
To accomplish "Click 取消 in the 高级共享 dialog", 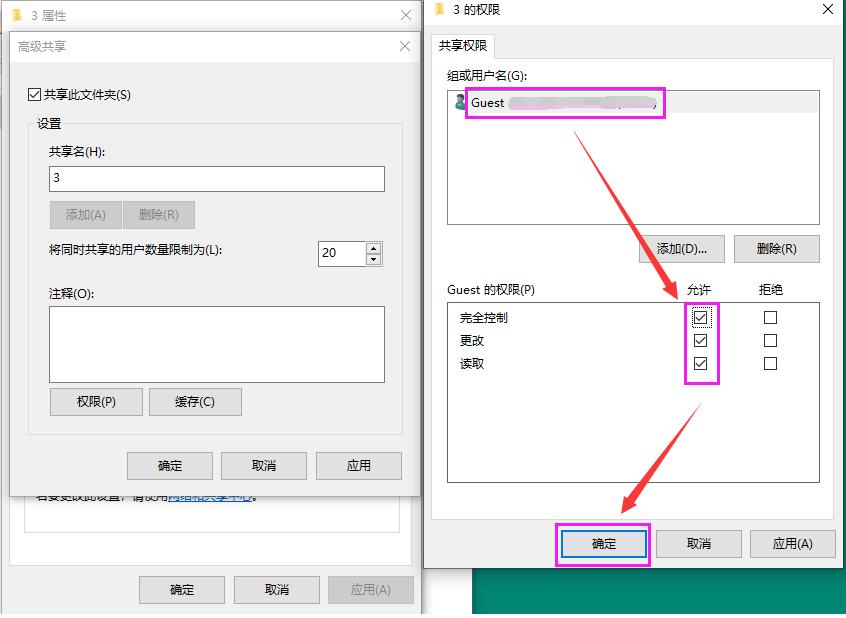I will [x=266, y=465].
